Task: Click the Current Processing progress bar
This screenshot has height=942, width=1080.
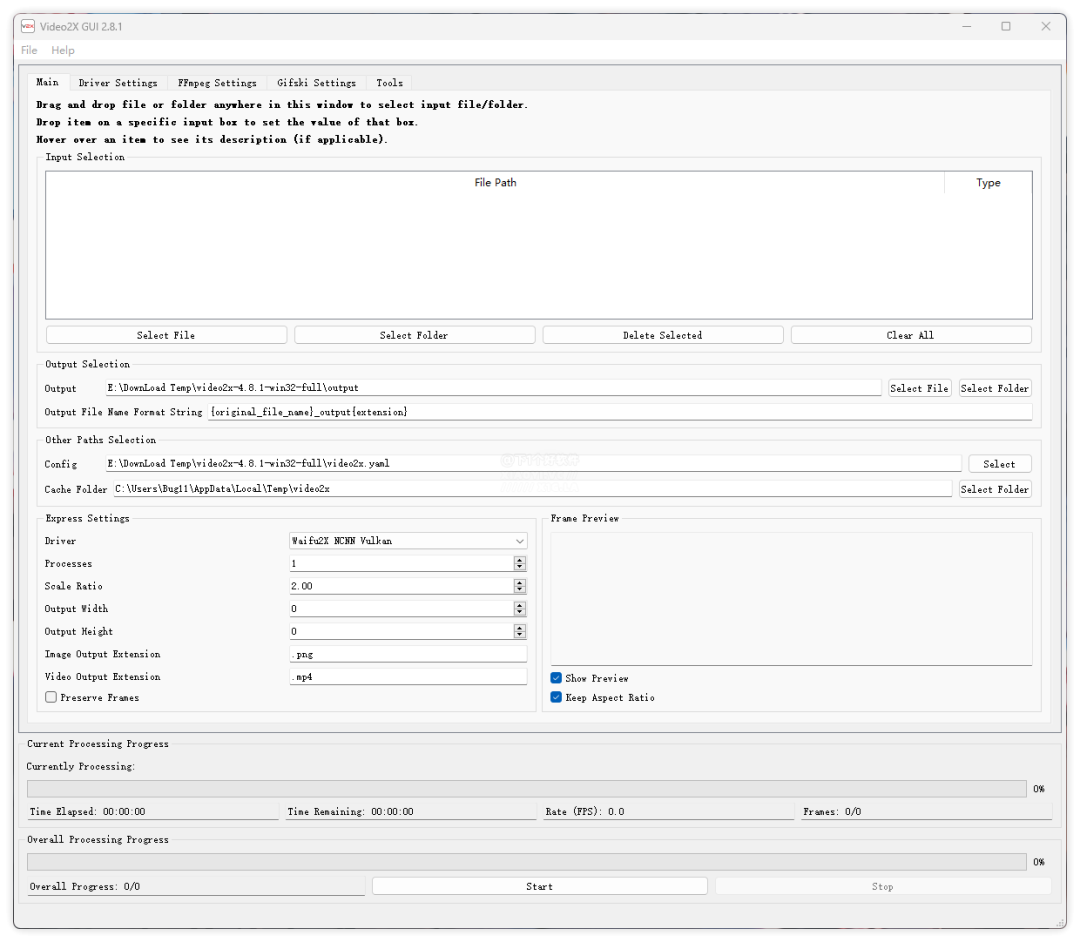Action: 526,788
